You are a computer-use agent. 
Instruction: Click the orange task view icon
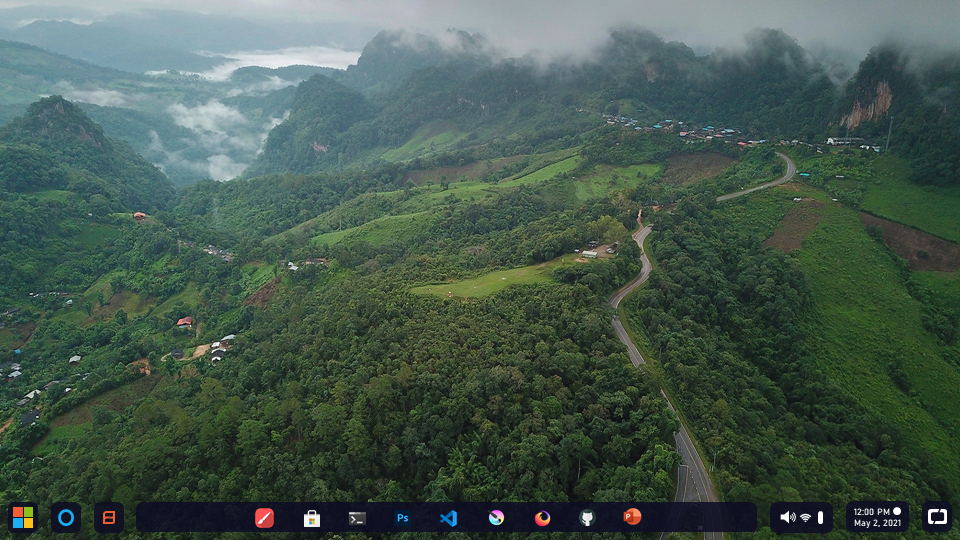click(x=109, y=517)
